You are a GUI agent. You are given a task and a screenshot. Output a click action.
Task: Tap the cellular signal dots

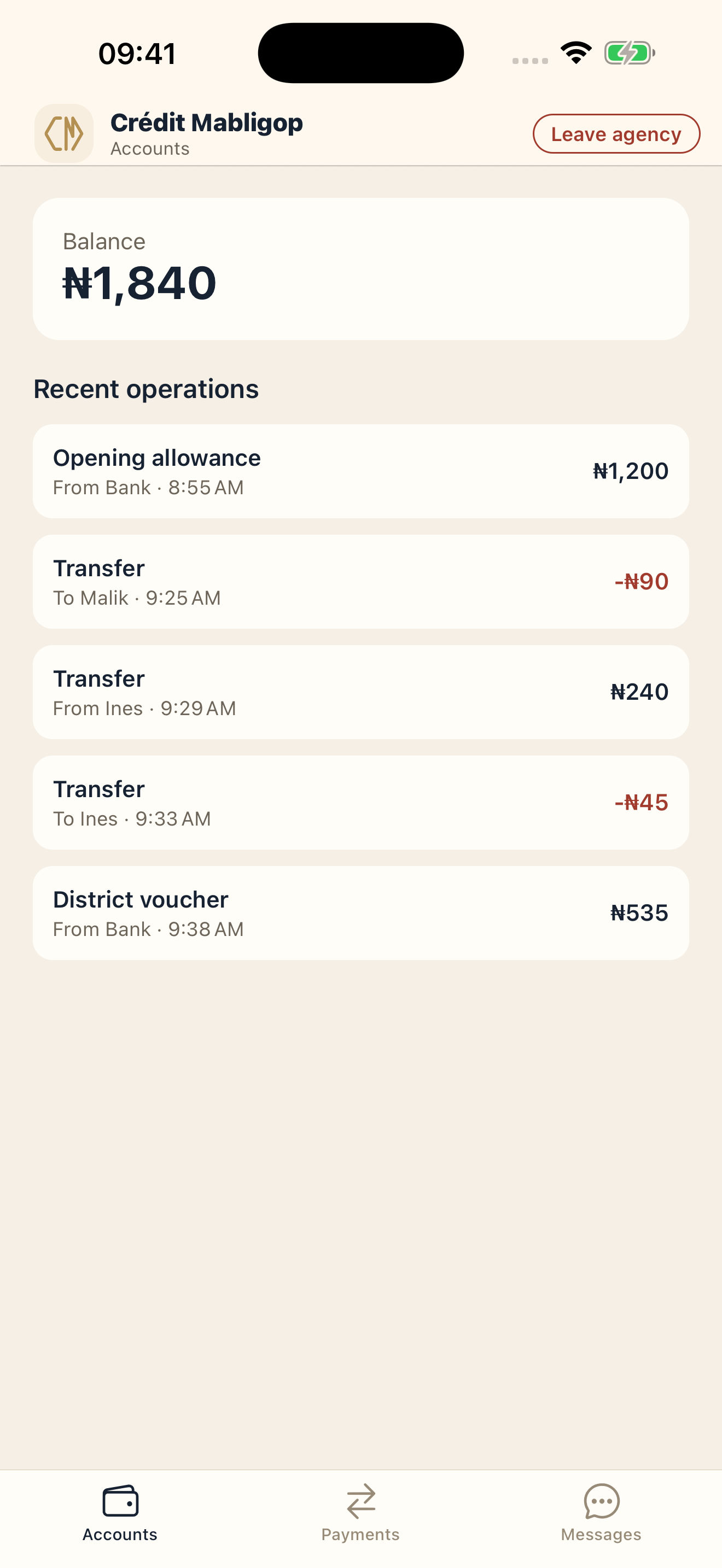pyautogui.click(x=529, y=60)
